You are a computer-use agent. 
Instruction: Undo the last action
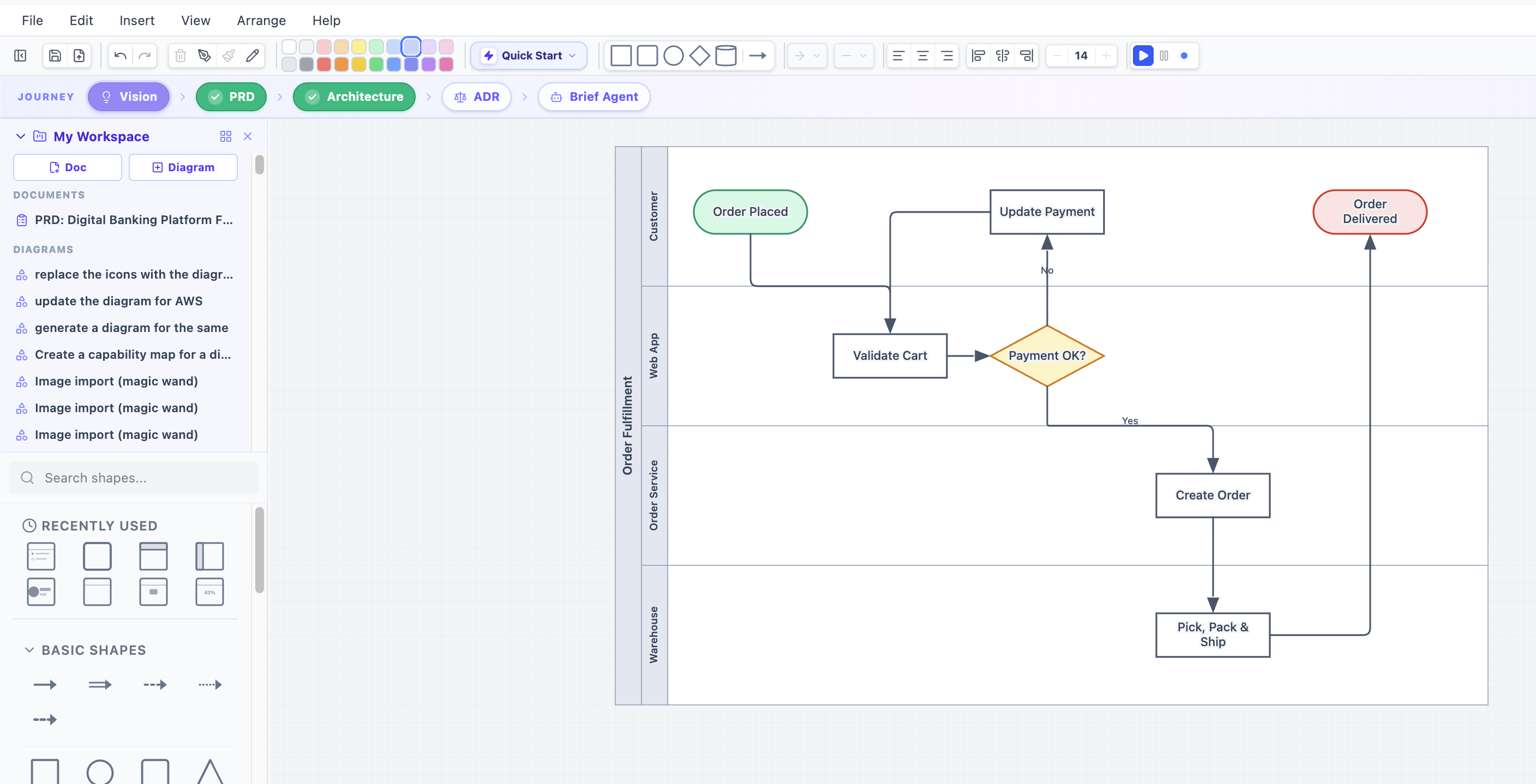point(121,56)
